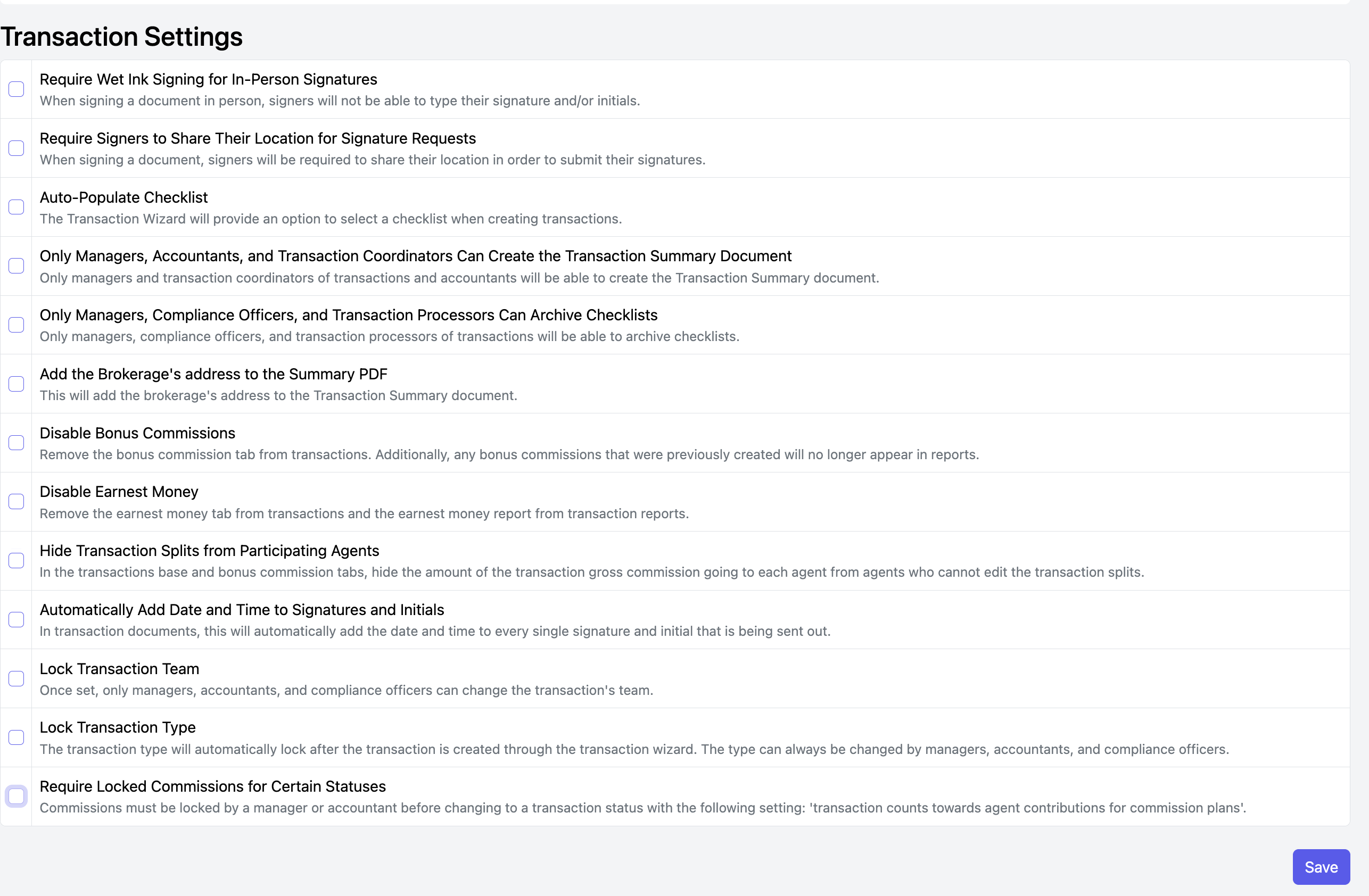Image resolution: width=1369 pixels, height=896 pixels.
Task: Tick the Auto-Populate Checklist checkbox
Action: (16, 207)
